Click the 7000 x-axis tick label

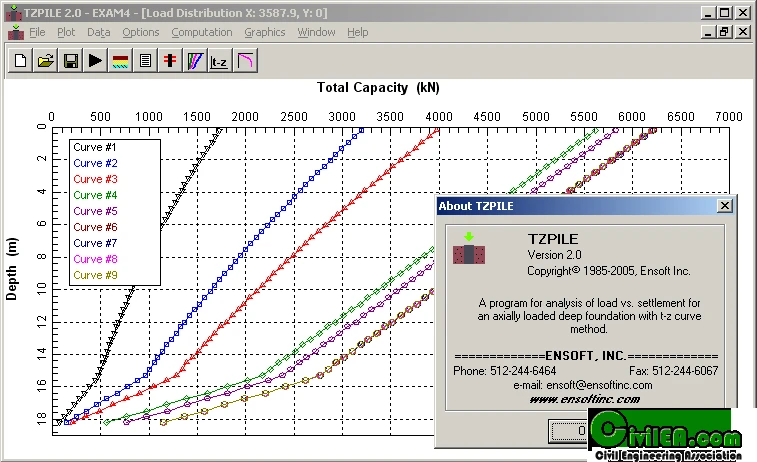click(729, 117)
